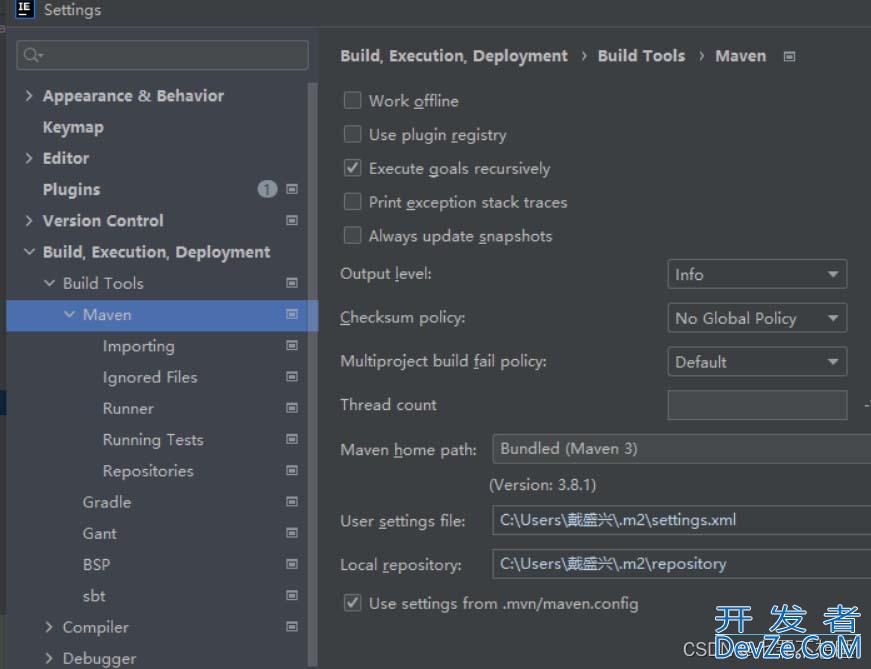Viewport: 871px width, 669px height.
Task: Click the Maven version text (Version: 3.8.1)
Action: click(x=543, y=485)
